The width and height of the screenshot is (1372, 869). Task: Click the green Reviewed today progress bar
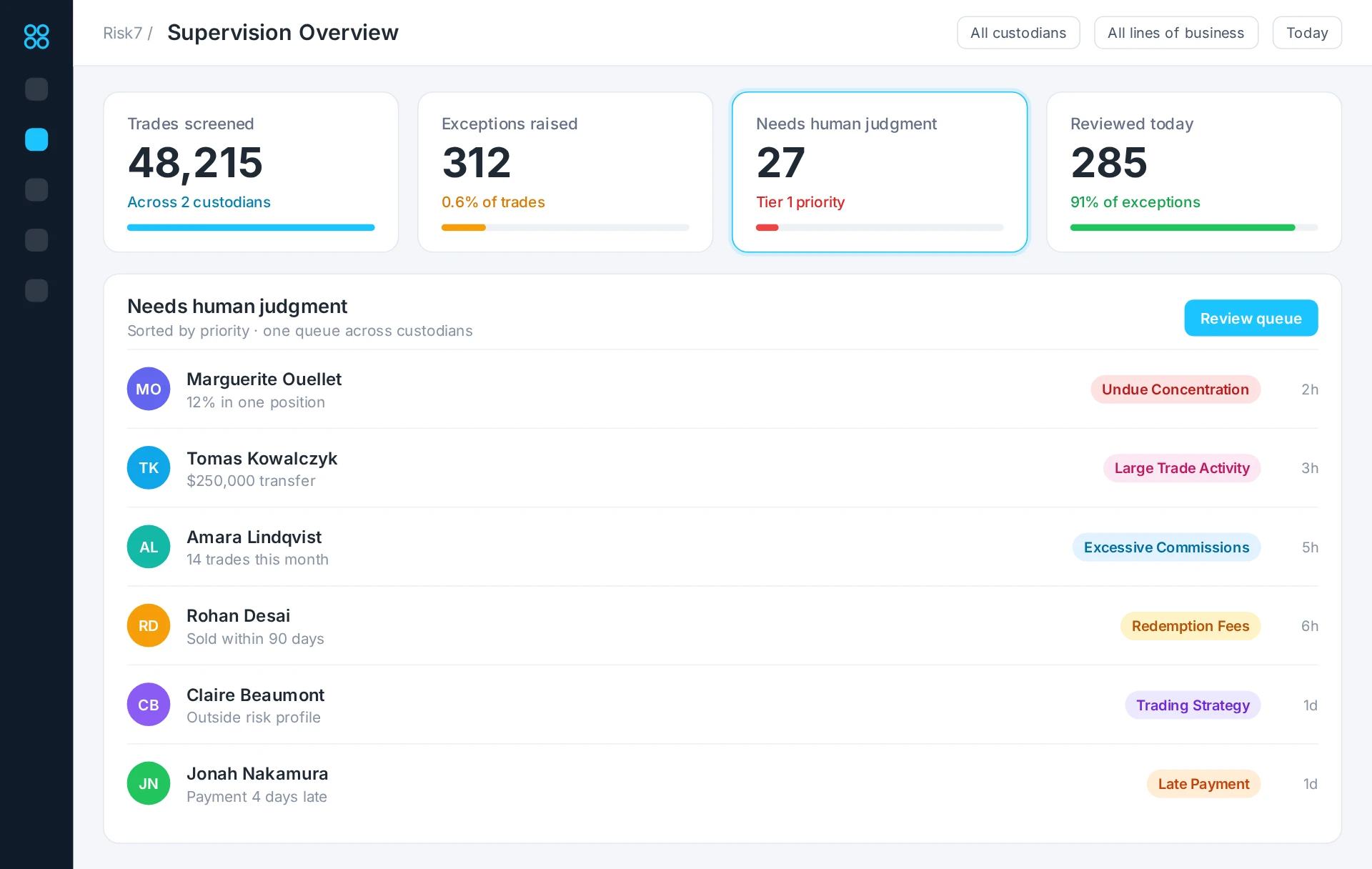(x=1183, y=228)
